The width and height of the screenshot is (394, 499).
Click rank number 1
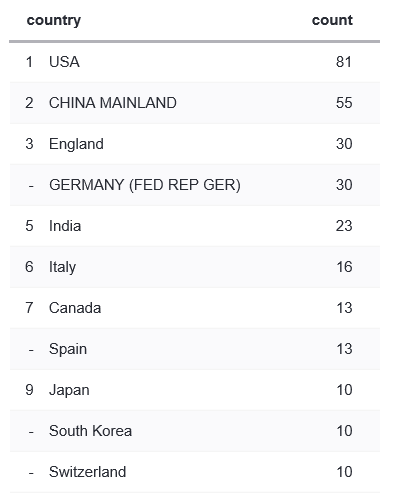click(x=29, y=62)
